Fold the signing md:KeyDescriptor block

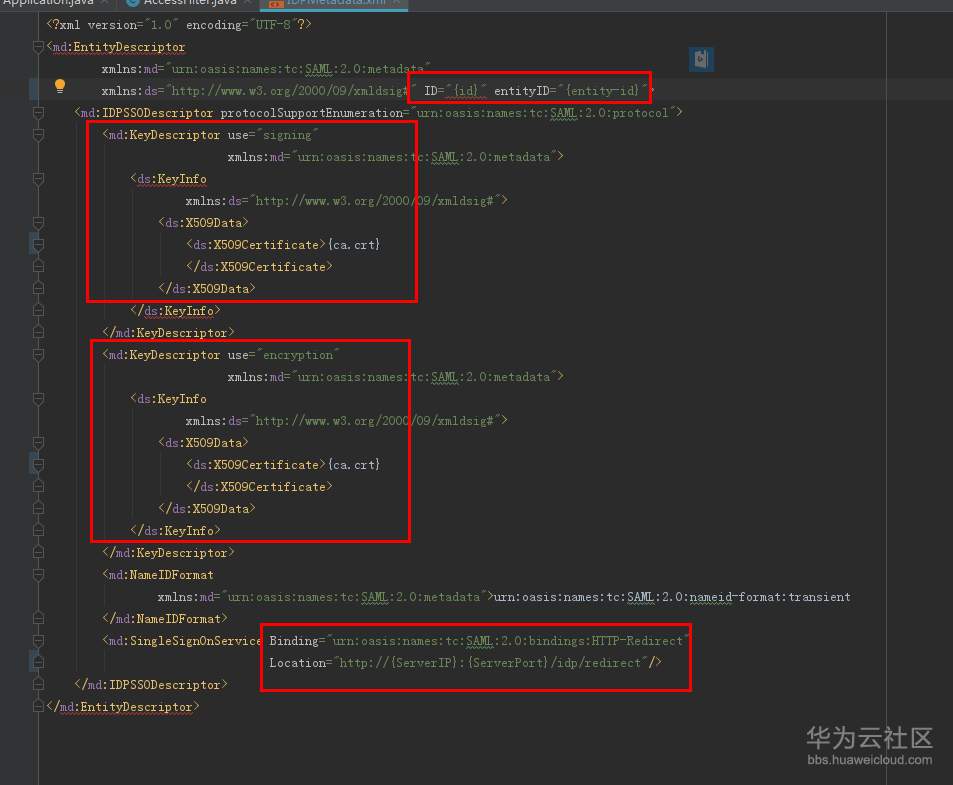pyautogui.click(x=38, y=135)
